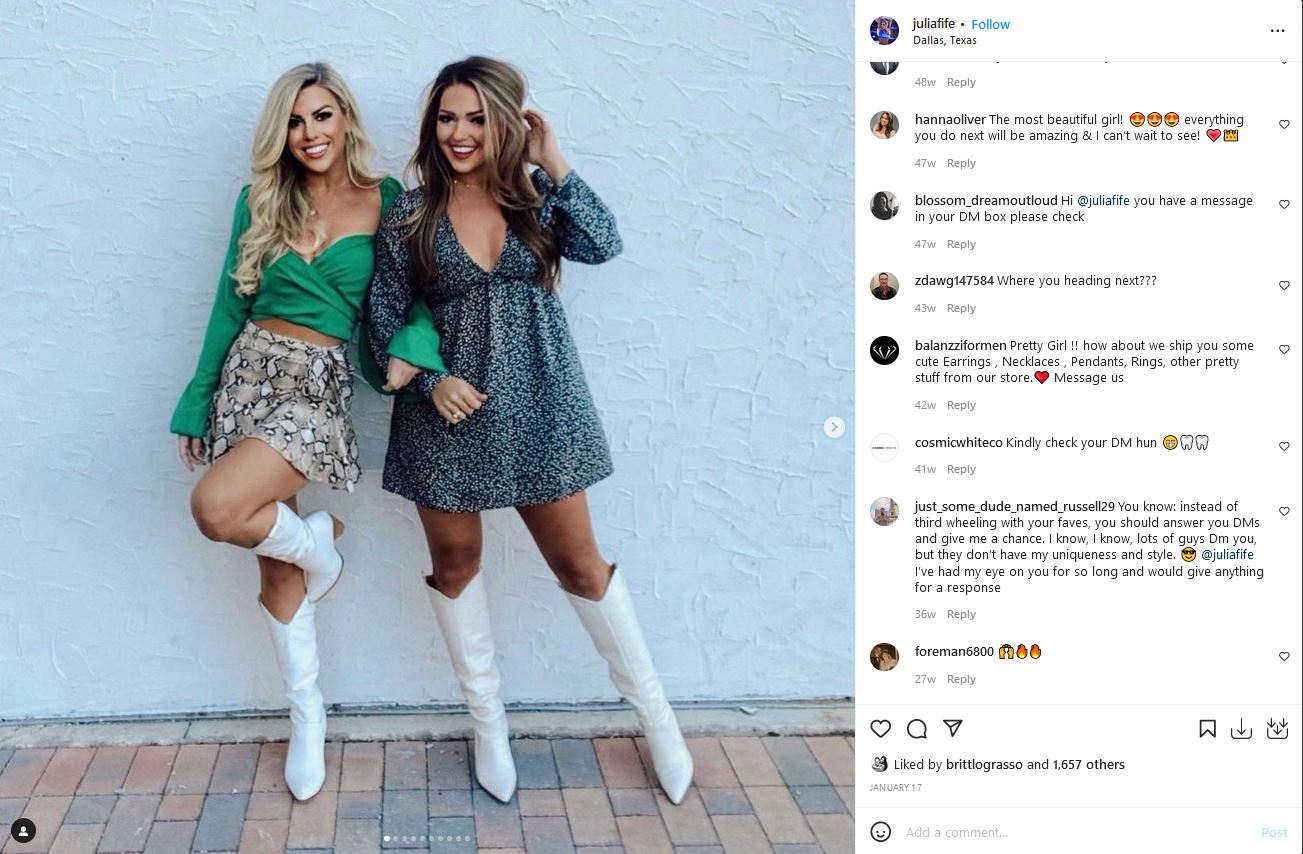Like hannaoliver's comment
The height and width of the screenshot is (854, 1303).
pos(1284,124)
